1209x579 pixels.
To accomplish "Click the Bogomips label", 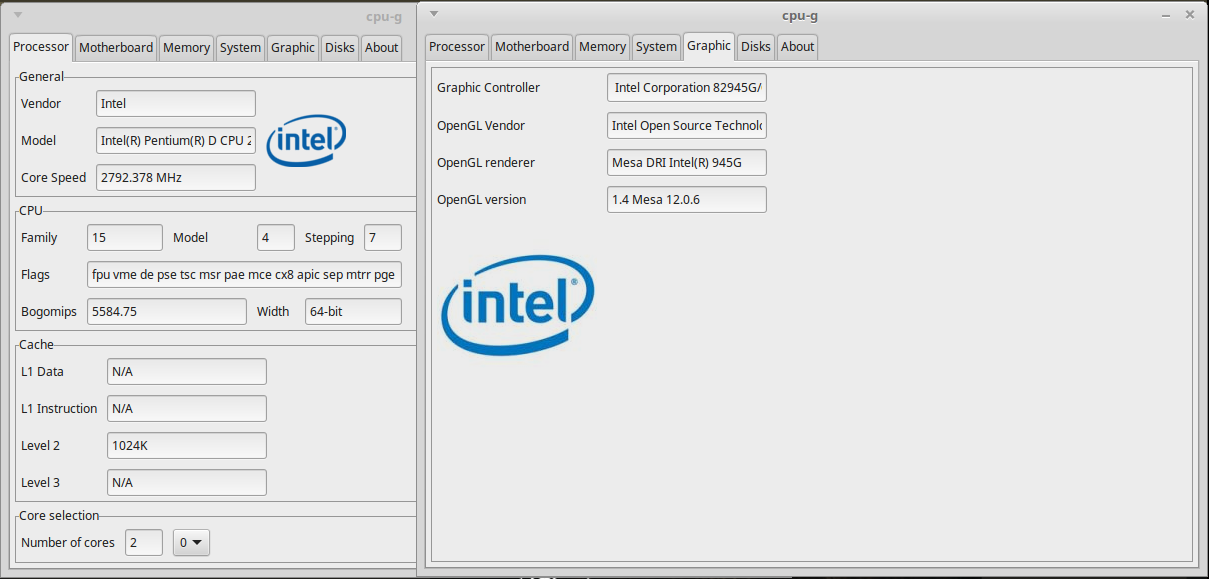I will pyautogui.click(x=49, y=312).
